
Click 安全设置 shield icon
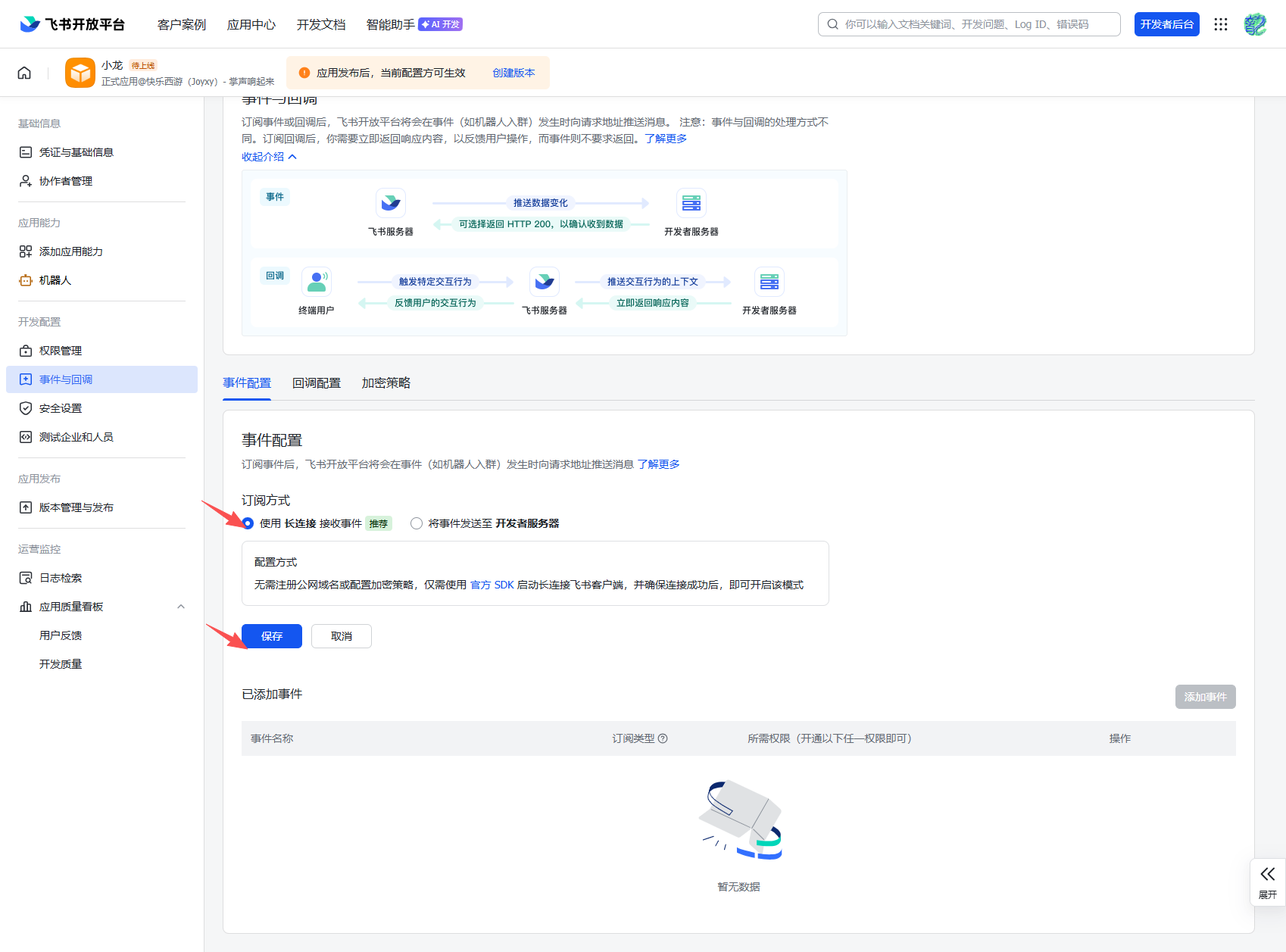[26, 408]
